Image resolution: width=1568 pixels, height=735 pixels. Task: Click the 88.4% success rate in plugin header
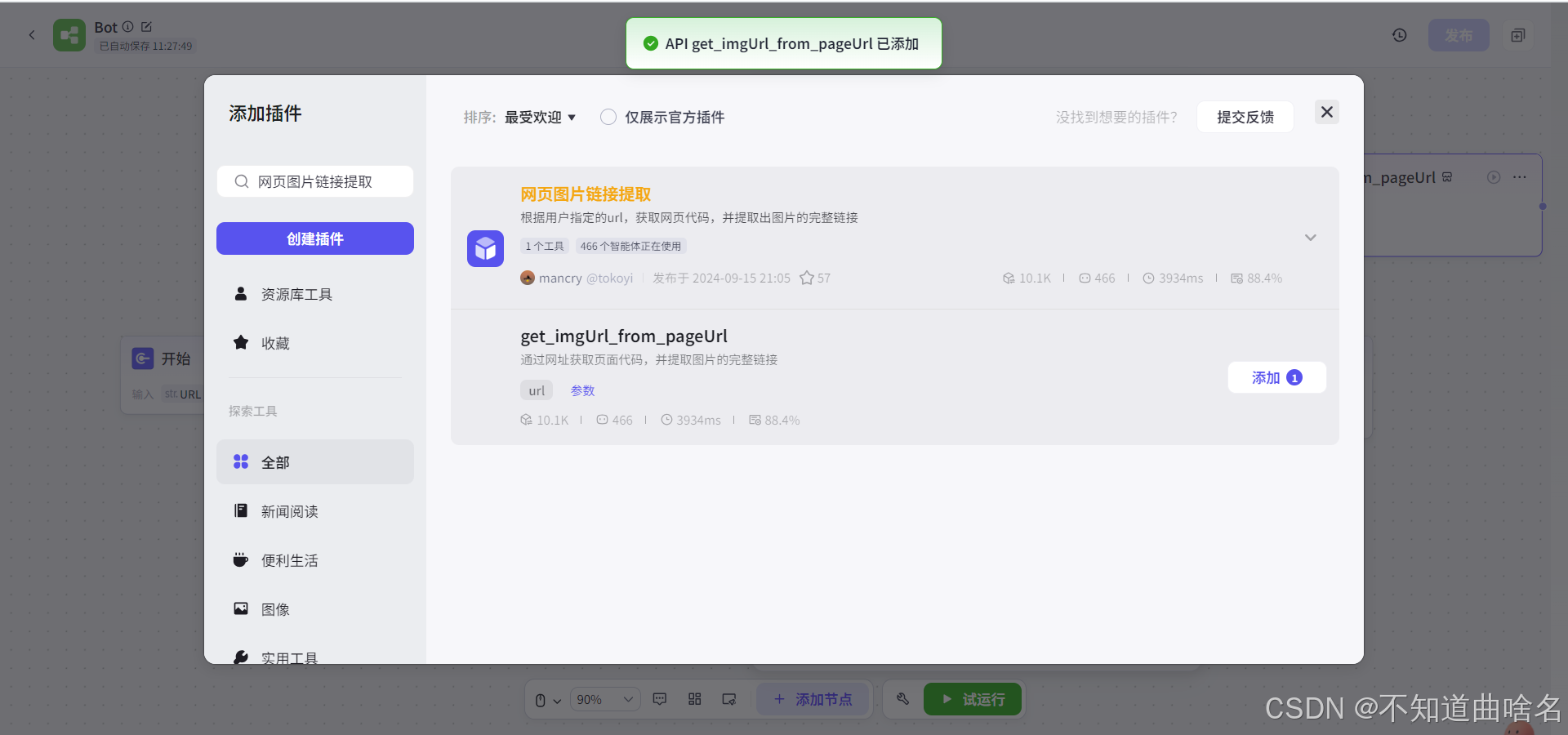pyautogui.click(x=1257, y=278)
